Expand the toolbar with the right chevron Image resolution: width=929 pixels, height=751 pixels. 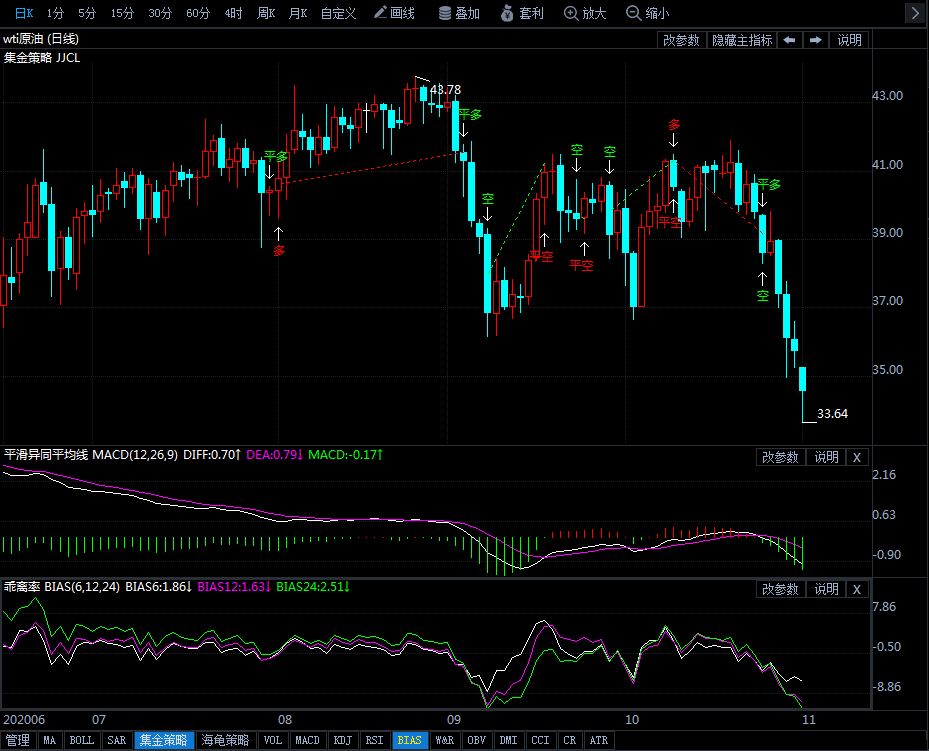(x=914, y=13)
